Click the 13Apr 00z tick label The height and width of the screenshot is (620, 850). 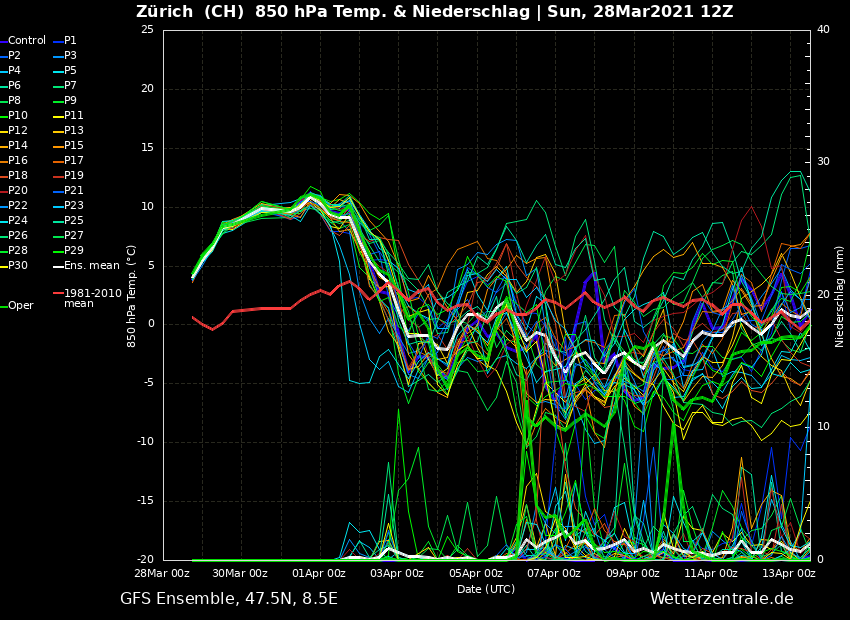789,573
